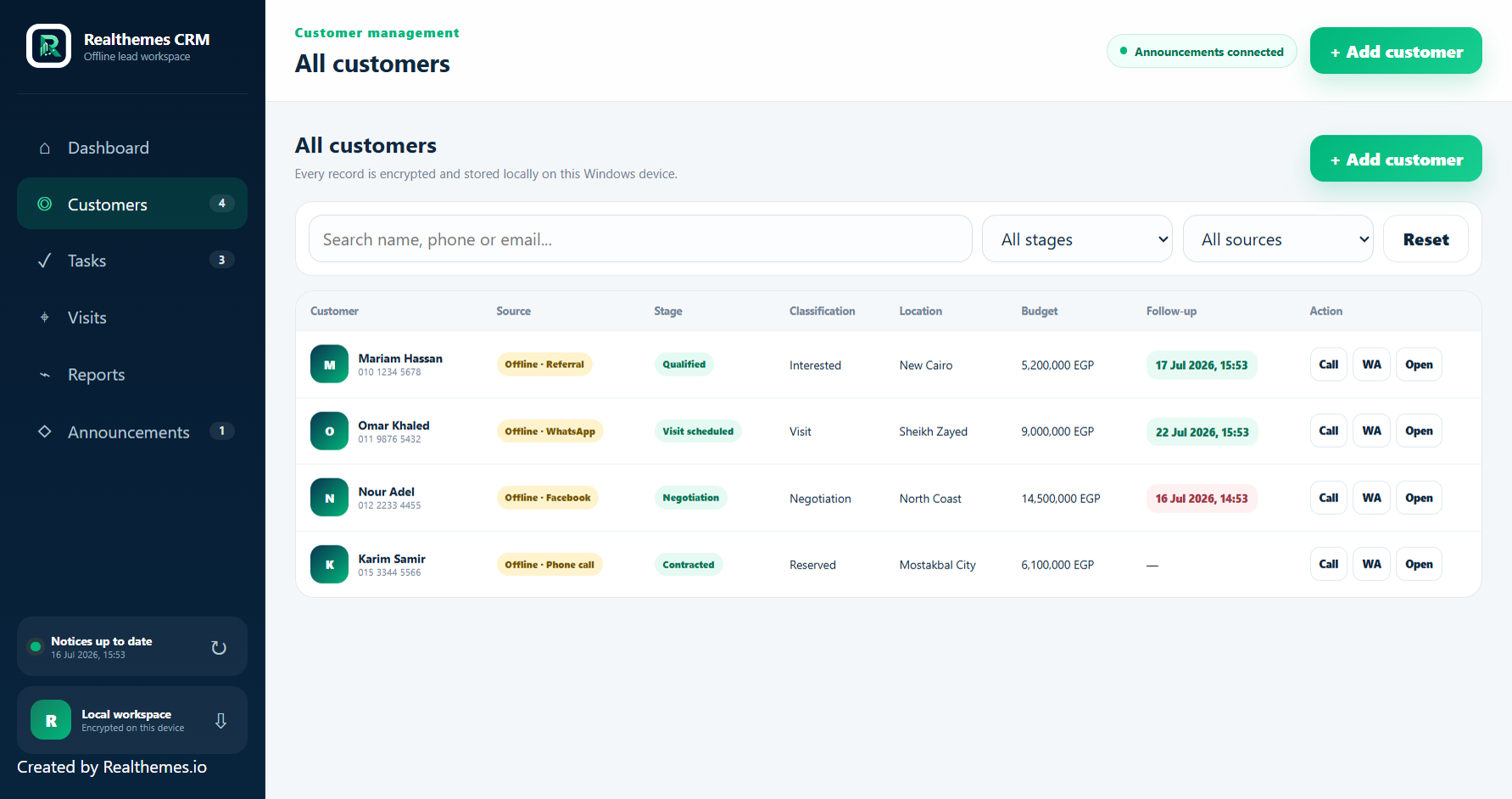Click the Customers count badge 4
Viewport: 1512px width, 799px height.
(x=222, y=204)
